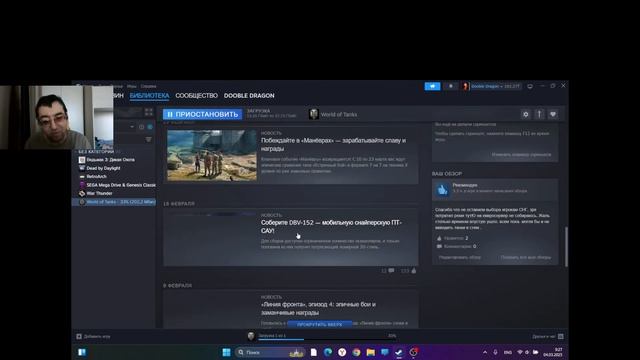
Task: Add World of Tanks to favorites heart
Action: [553, 114]
